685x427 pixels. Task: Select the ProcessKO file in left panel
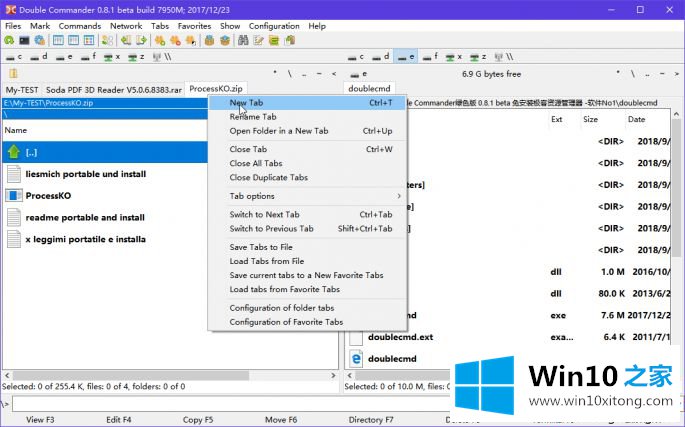coord(48,195)
